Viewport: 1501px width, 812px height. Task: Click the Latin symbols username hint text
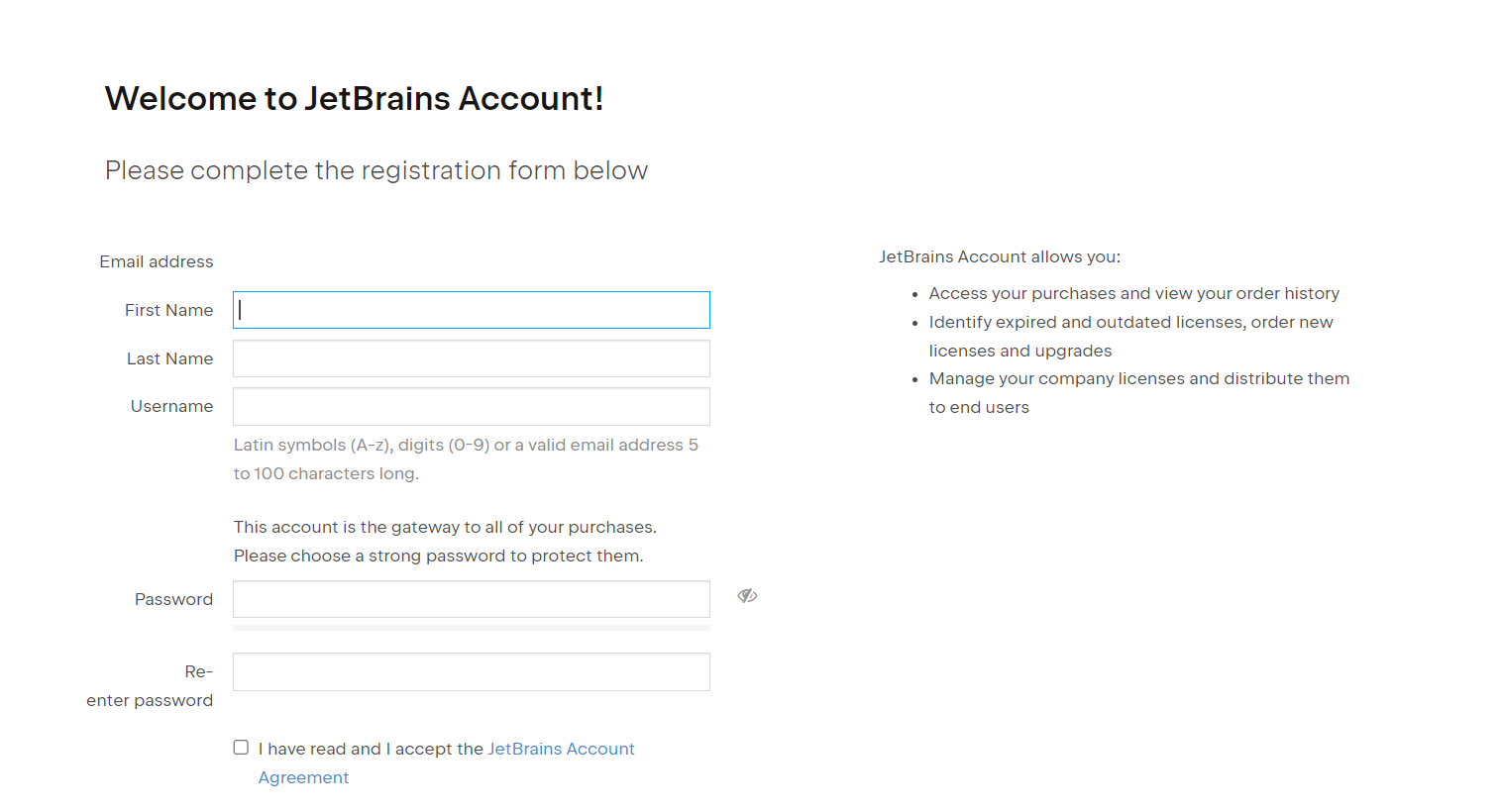coord(466,459)
